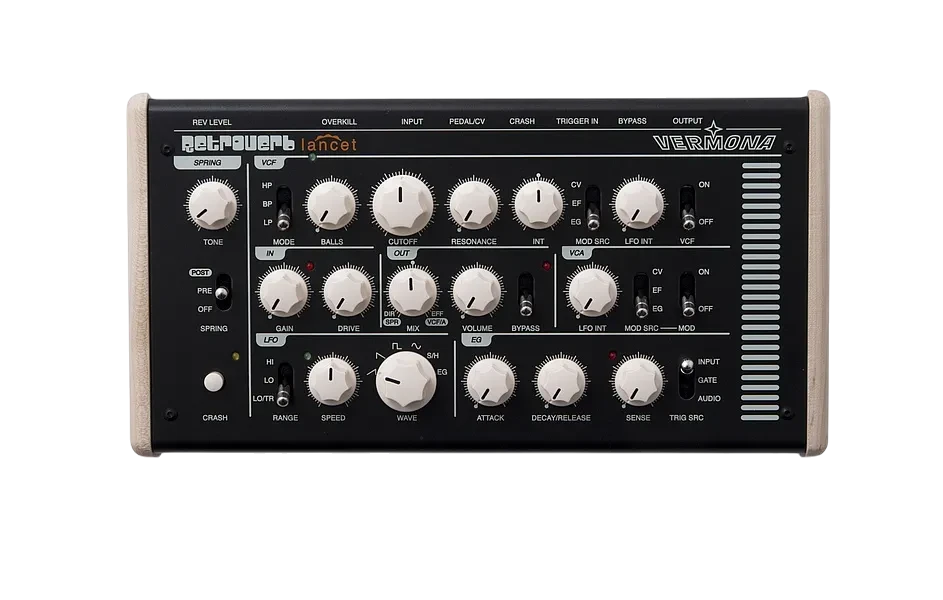Click the white CRASH push button
This screenshot has height=600, width=943.
pos(213,382)
